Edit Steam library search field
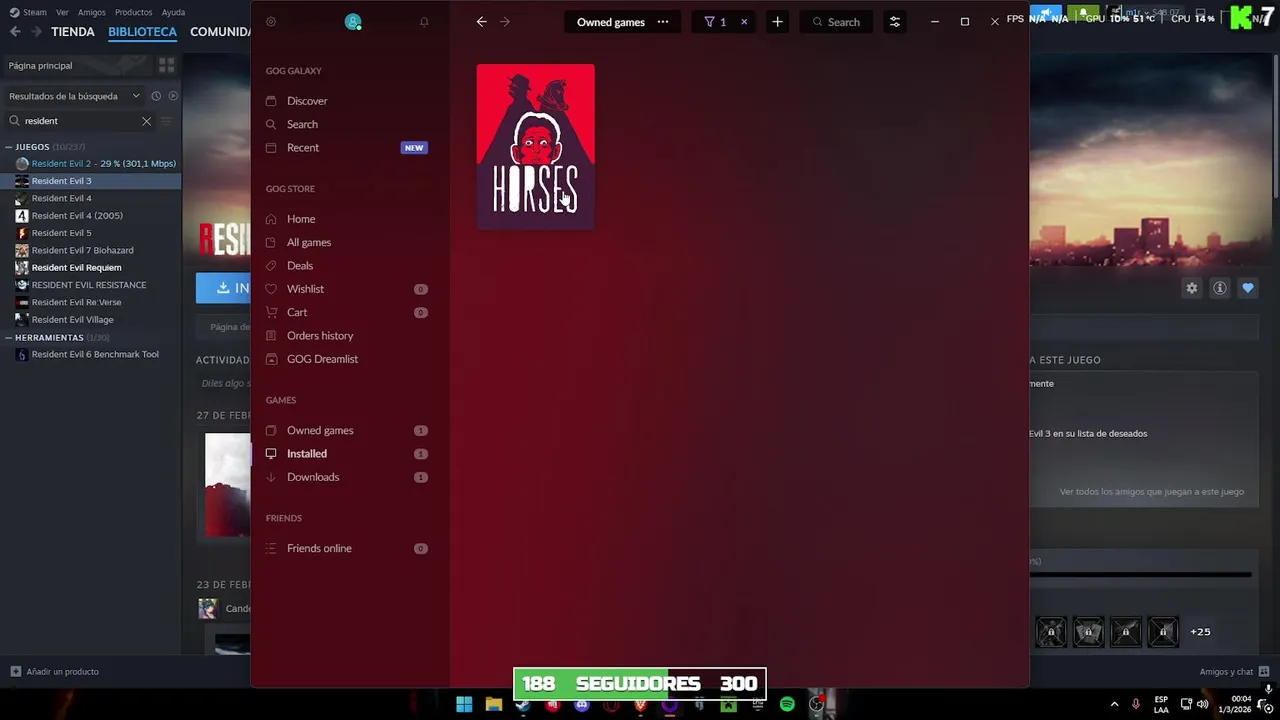 [x=80, y=121]
